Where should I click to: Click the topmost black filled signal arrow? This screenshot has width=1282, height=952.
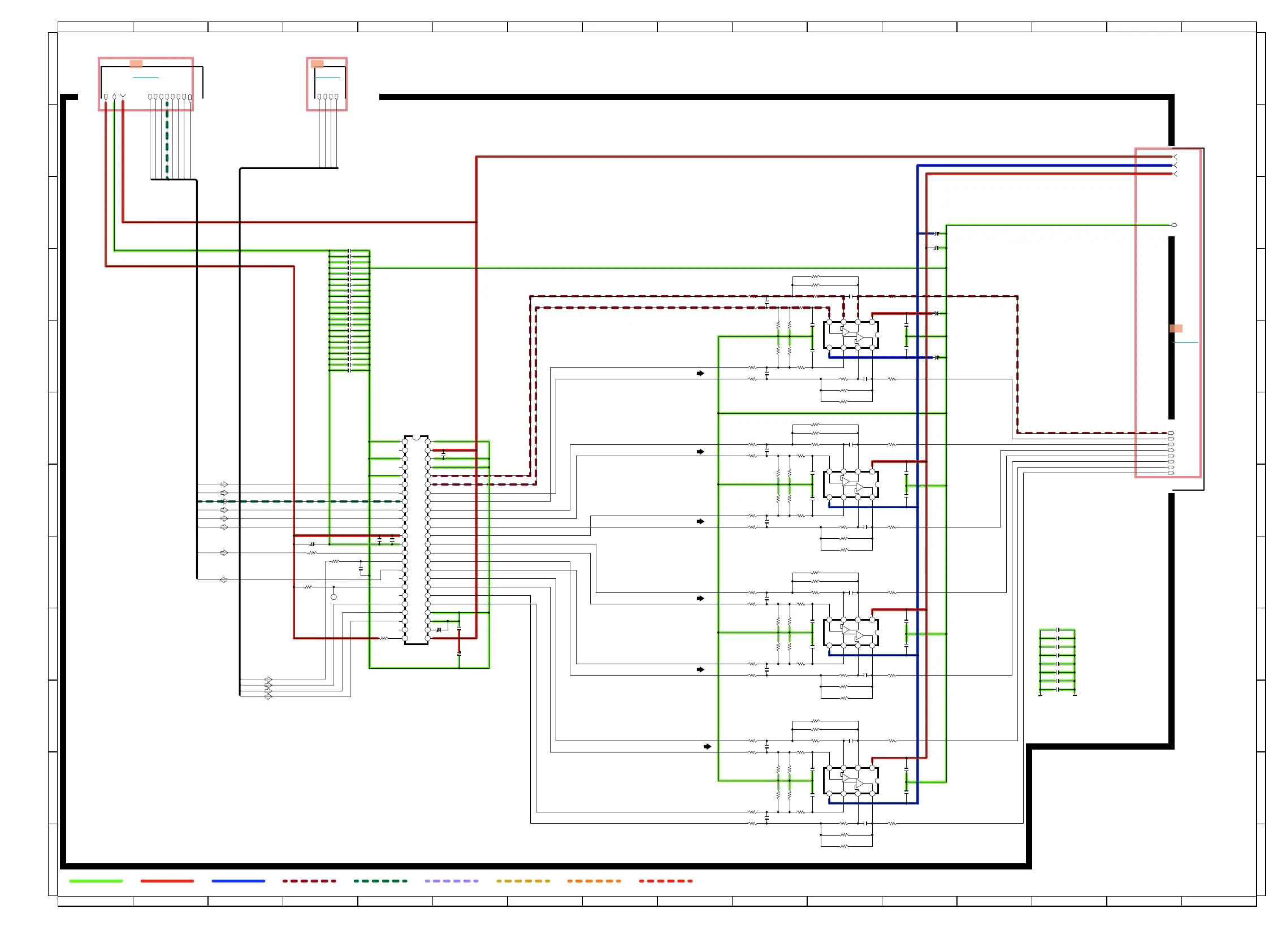coord(700,374)
